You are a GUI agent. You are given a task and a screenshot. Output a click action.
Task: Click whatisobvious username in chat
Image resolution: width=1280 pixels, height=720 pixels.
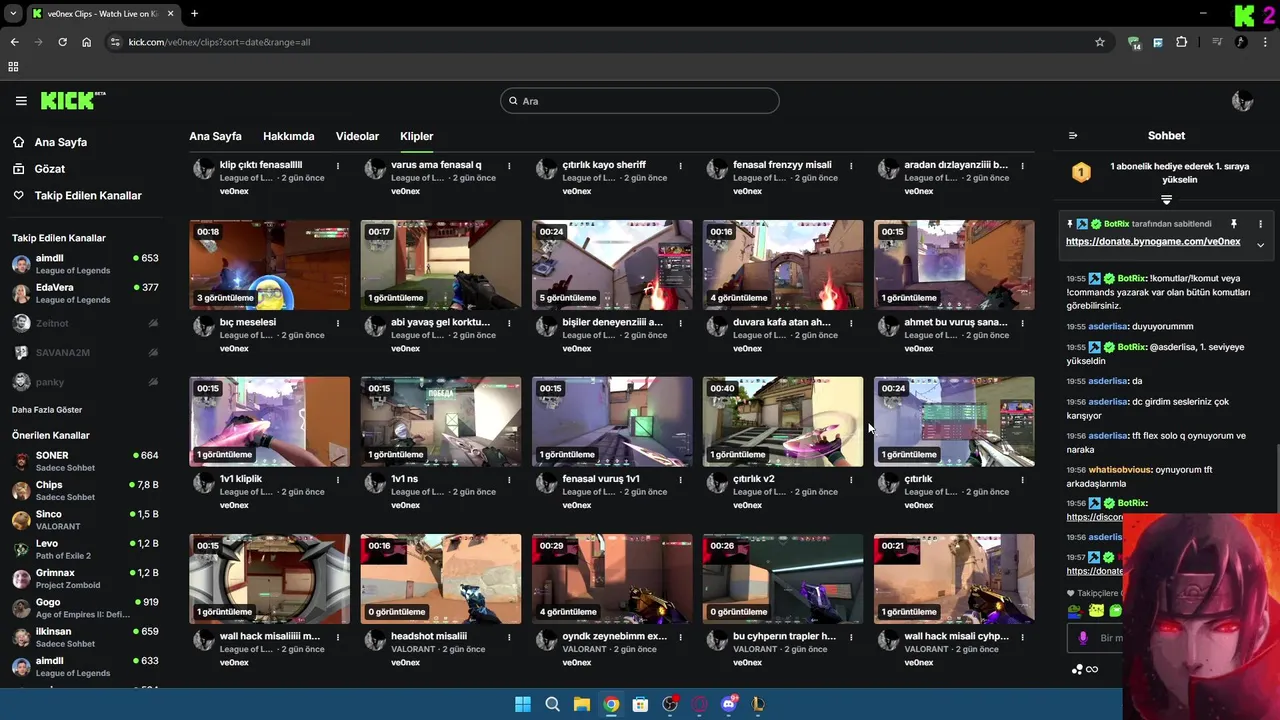tap(1120, 469)
